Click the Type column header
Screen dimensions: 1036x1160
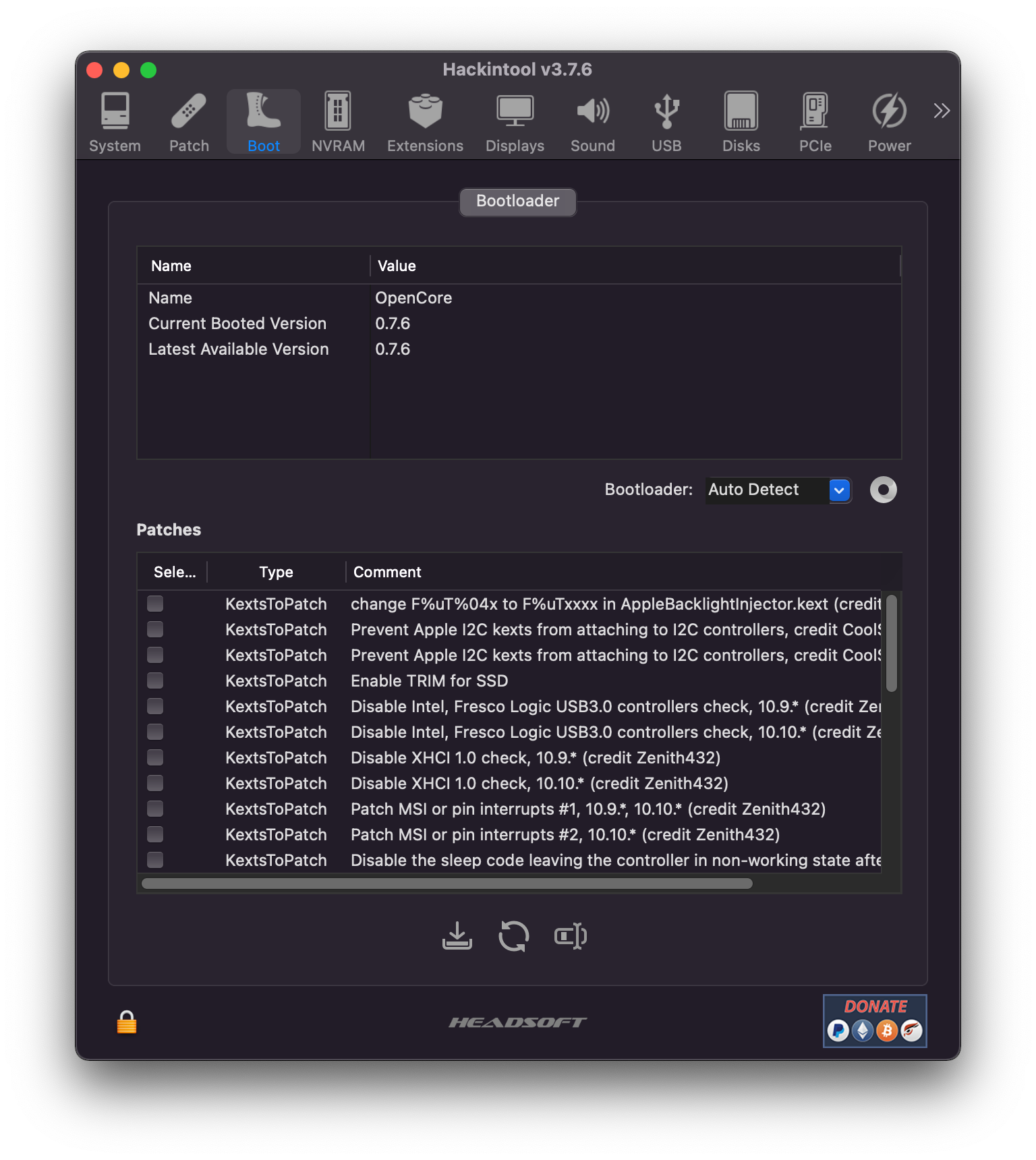click(x=277, y=572)
